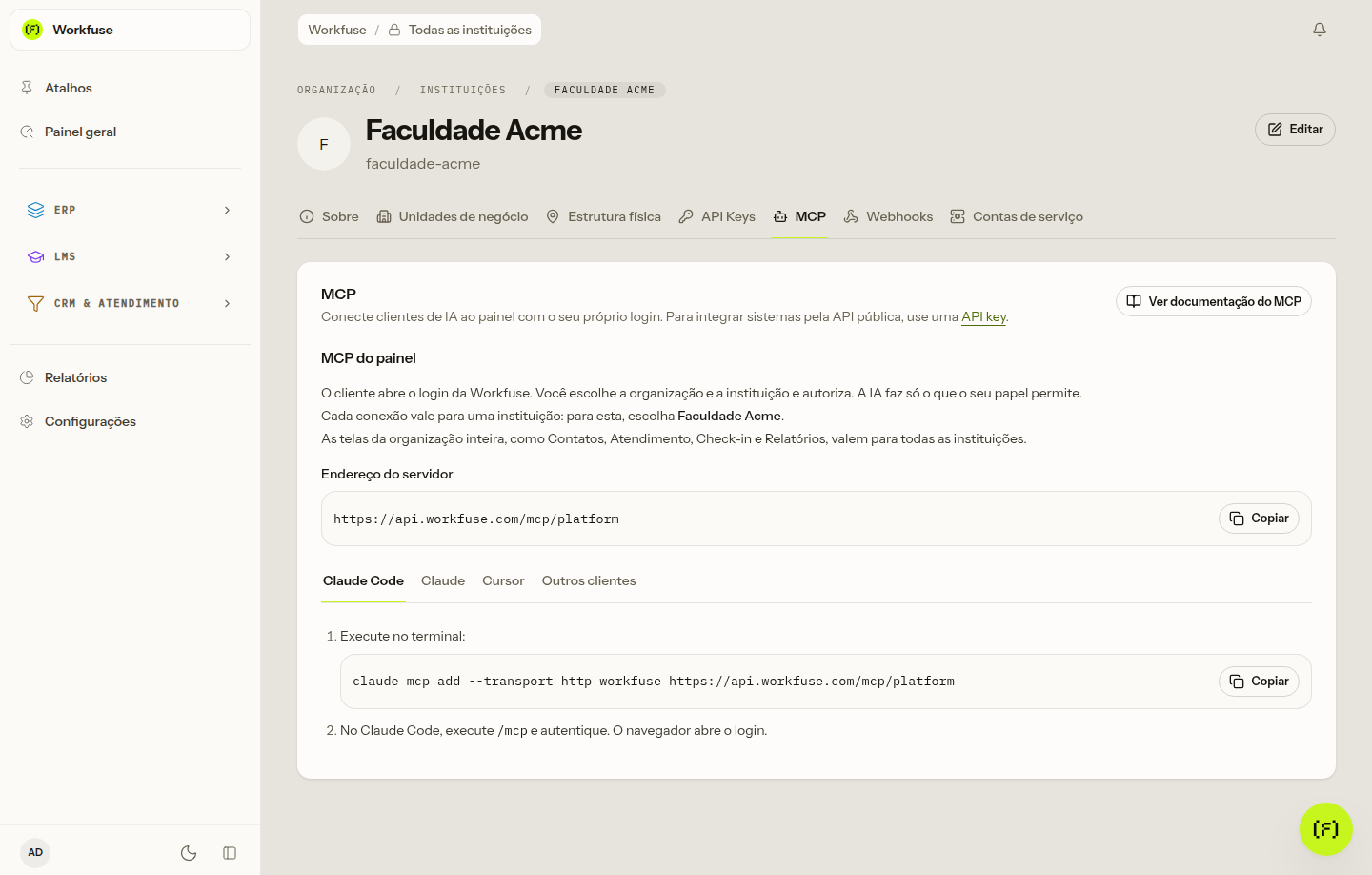The image size is (1372, 875).
Task: Open the API key link
Action: pyautogui.click(x=983, y=316)
